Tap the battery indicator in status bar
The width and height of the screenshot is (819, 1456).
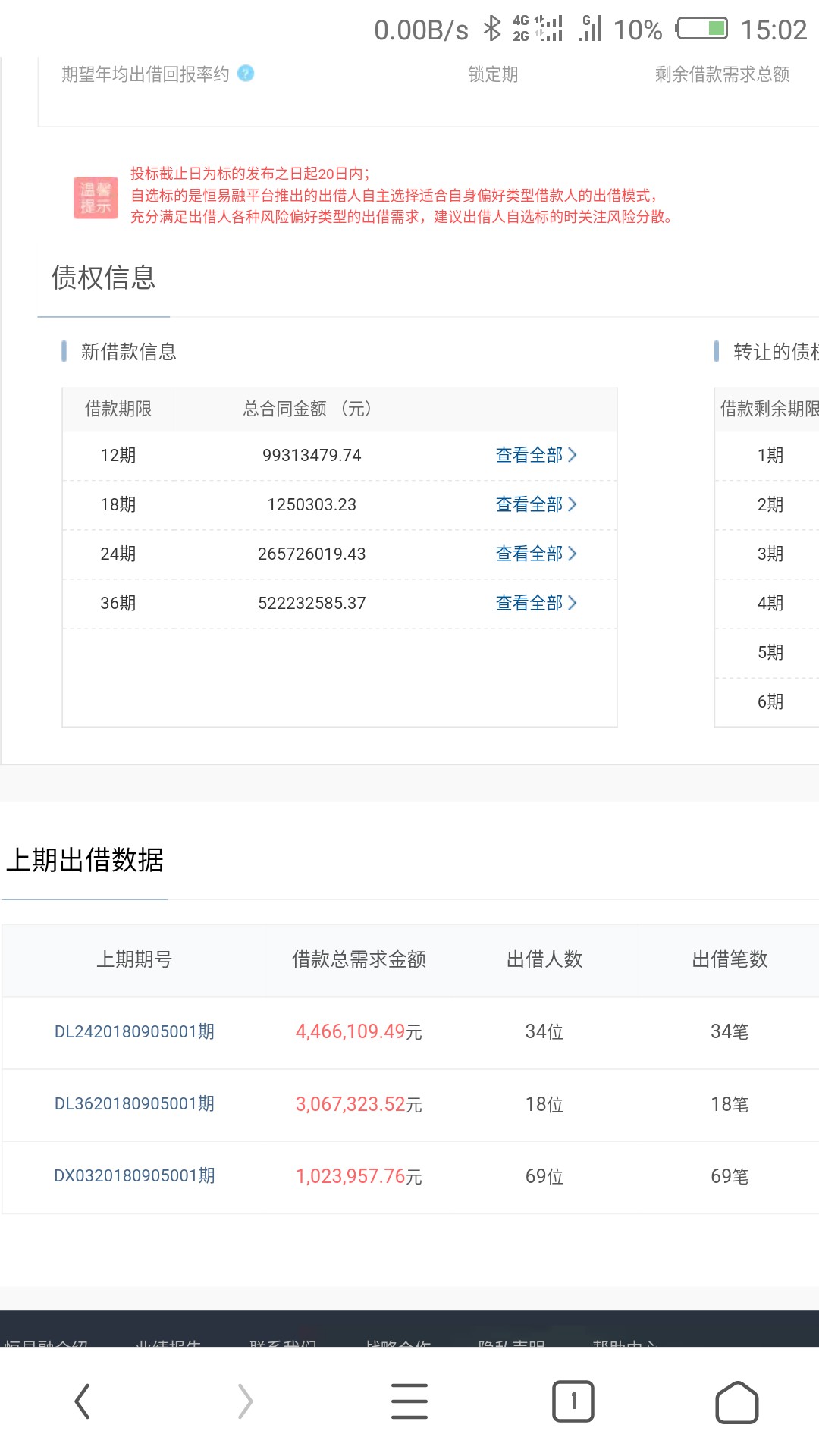701,30
